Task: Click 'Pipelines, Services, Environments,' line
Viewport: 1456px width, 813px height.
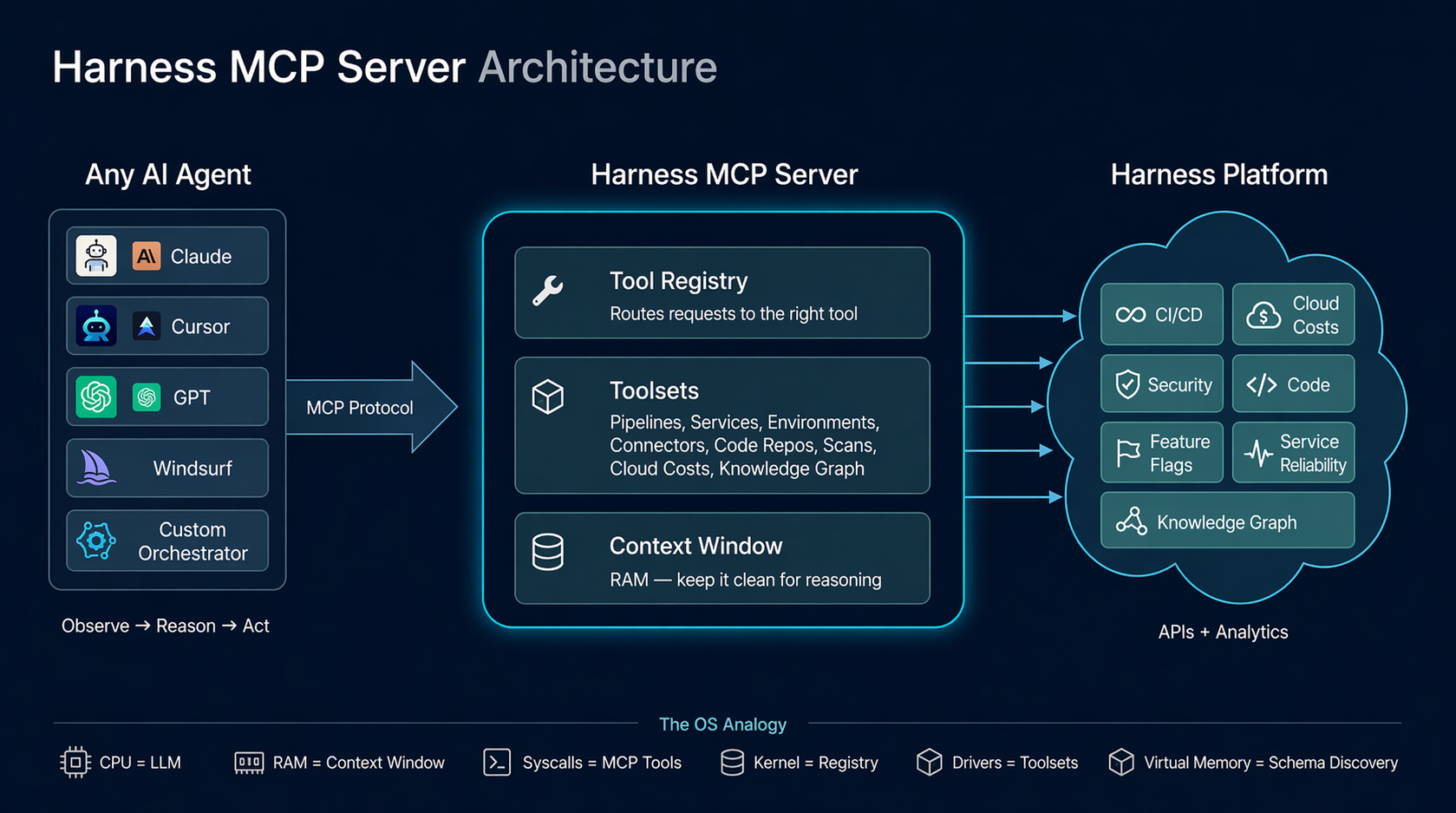Action: [744, 423]
